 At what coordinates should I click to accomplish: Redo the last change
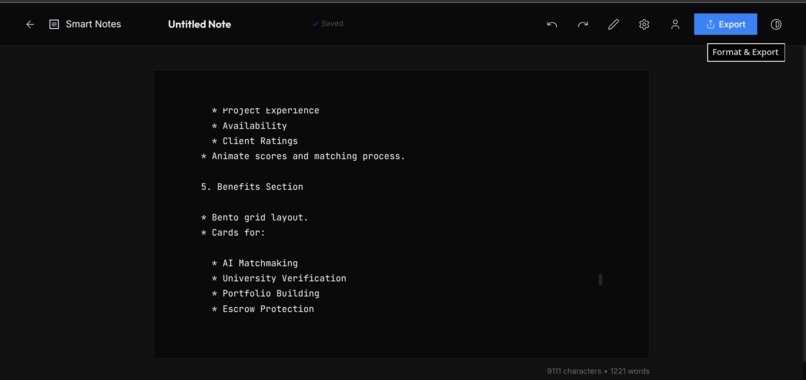582,24
